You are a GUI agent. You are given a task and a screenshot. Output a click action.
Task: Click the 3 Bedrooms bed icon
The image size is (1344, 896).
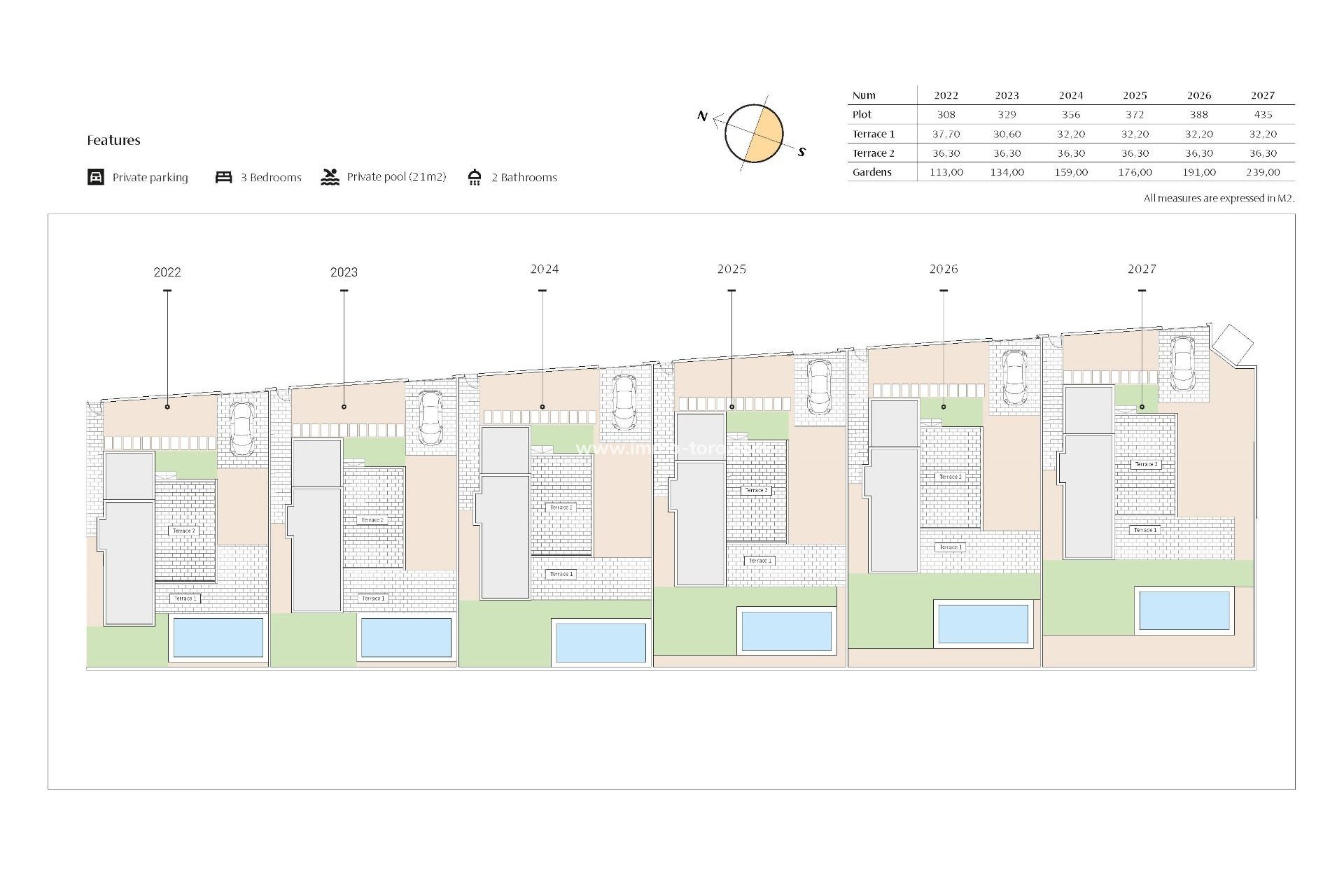click(224, 176)
